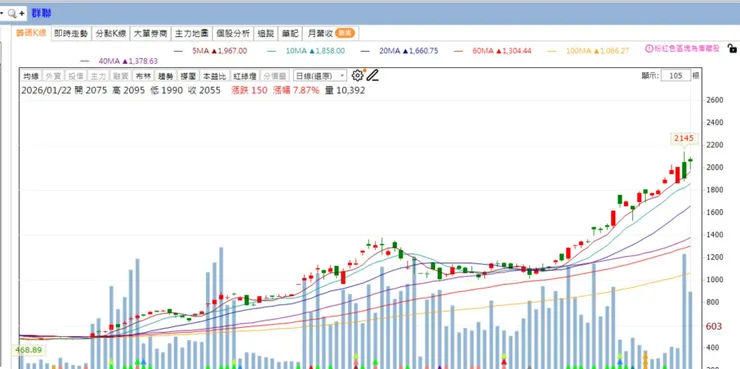Viewport: 740px width, 369px height.
Task: Toggle the 布林 bands button
Action: [x=143, y=75]
